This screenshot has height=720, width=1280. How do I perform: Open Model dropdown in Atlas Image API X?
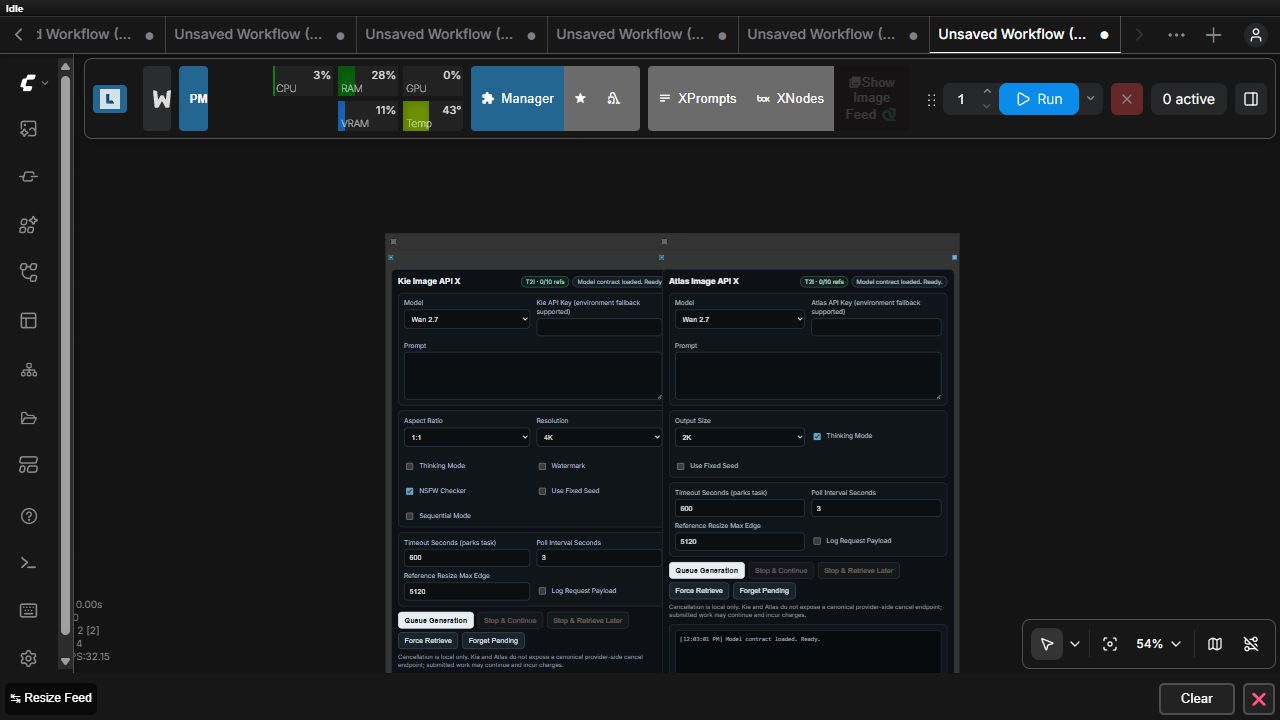coord(739,320)
